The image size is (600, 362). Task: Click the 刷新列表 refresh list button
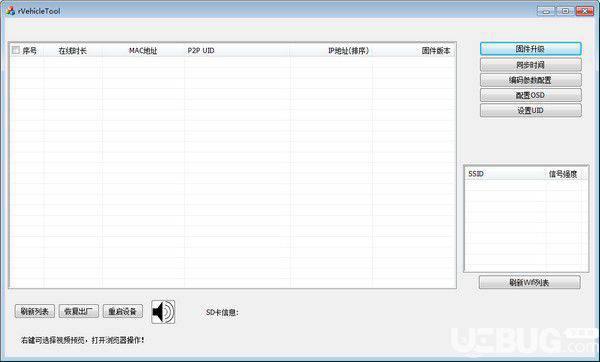point(35,311)
